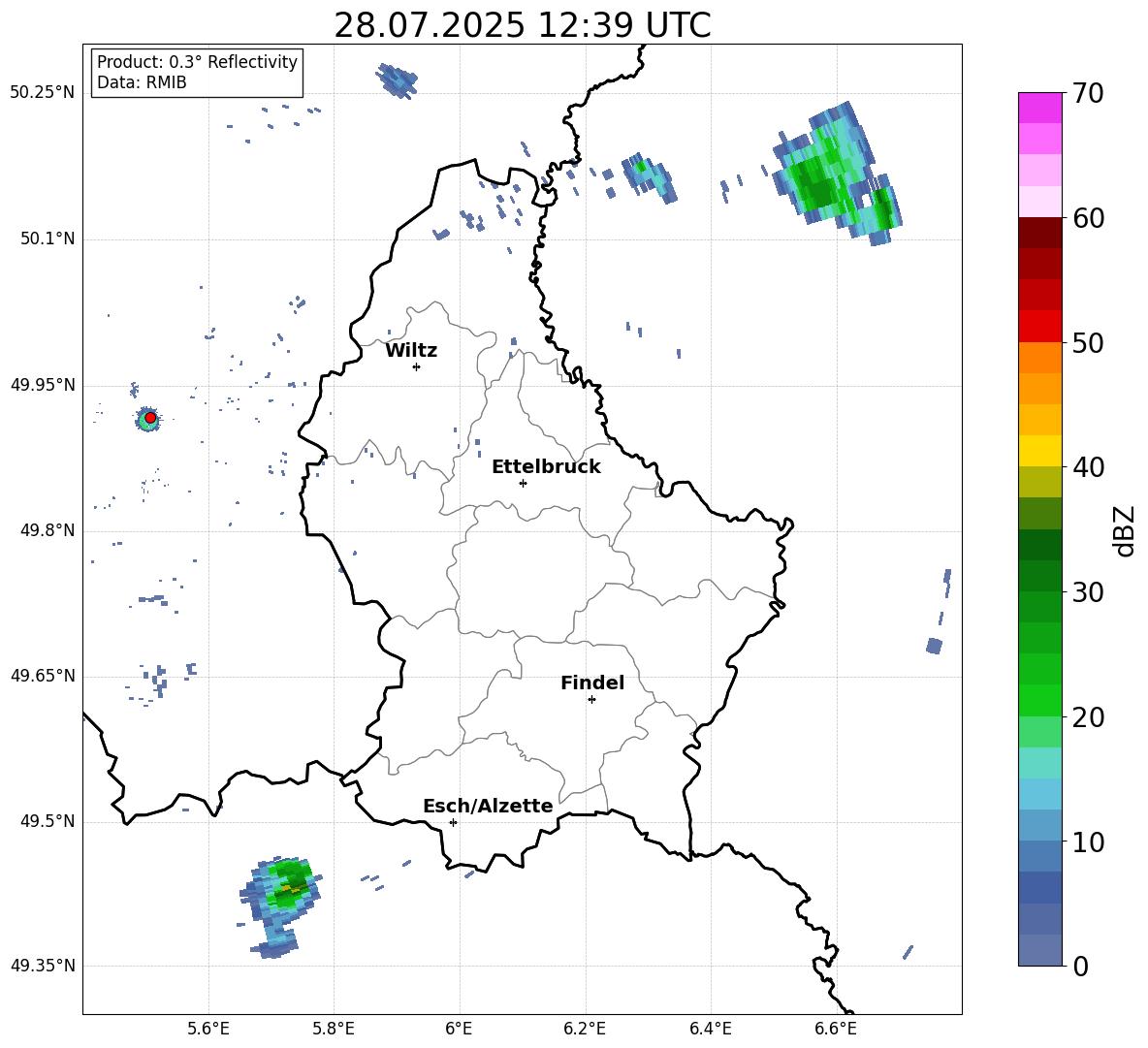This screenshot has height=1048, width=1148.
Task: Click the 50.25°N latitude label
Action: click(x=43, y=93)
